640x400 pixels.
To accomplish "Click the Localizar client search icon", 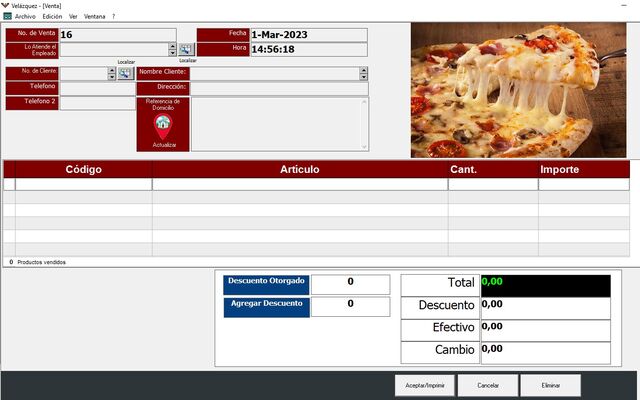I will [125, 73].
